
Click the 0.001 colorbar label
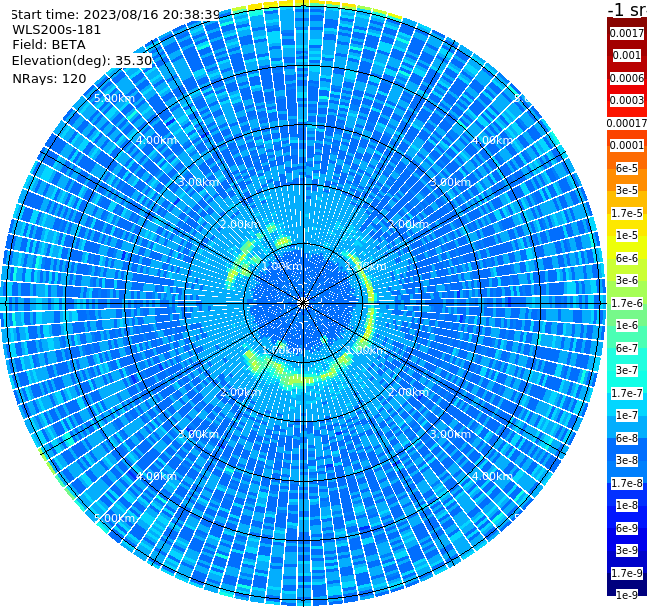tap(627, 55)
